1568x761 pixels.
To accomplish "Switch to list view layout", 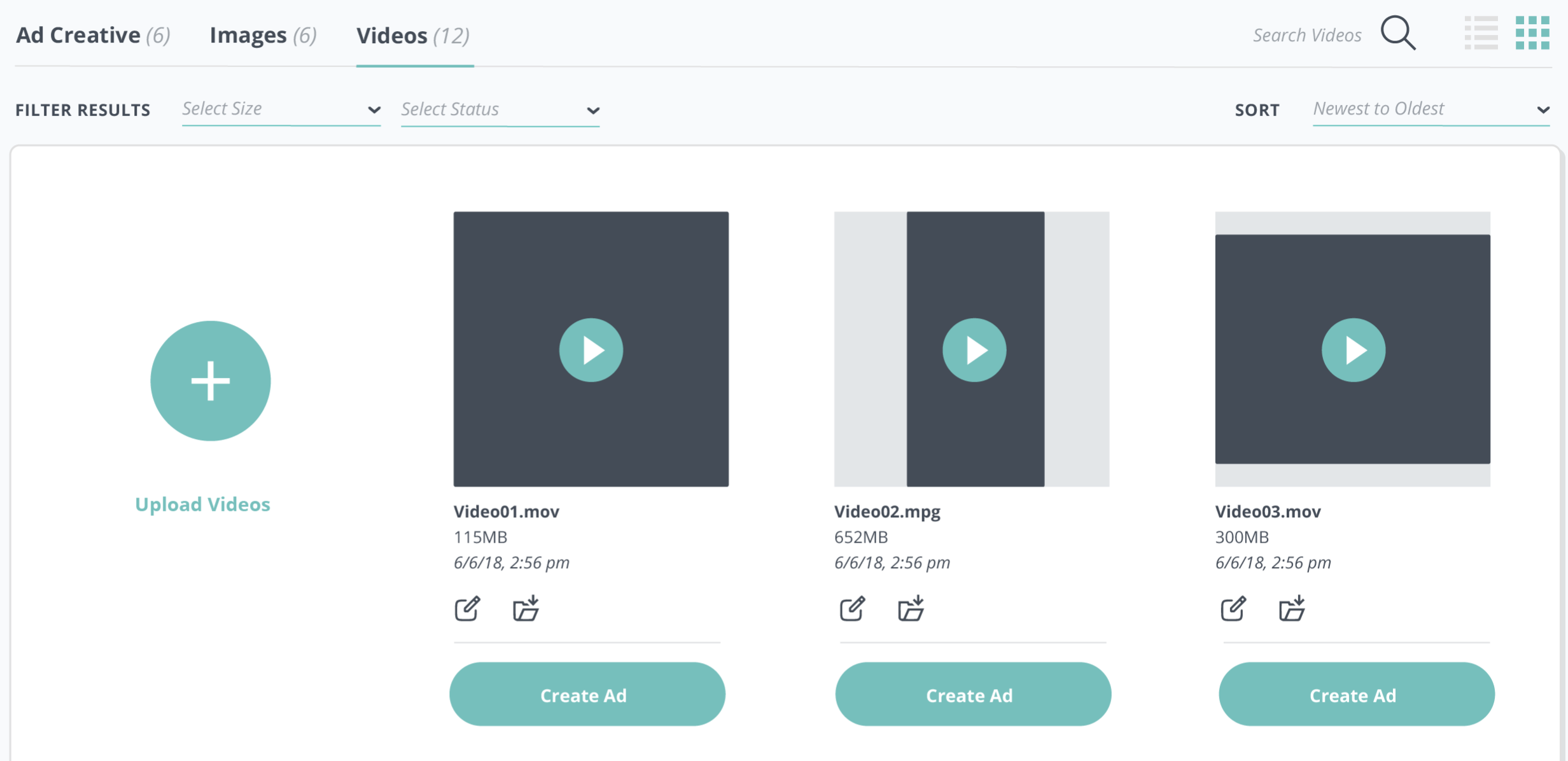I will (1481, 33).
